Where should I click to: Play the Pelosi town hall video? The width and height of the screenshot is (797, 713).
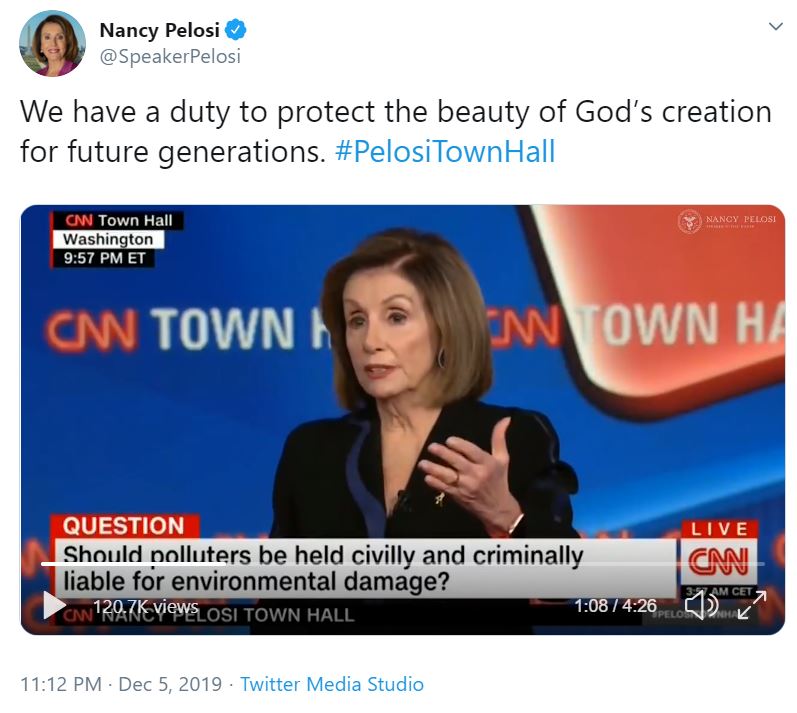54,605
